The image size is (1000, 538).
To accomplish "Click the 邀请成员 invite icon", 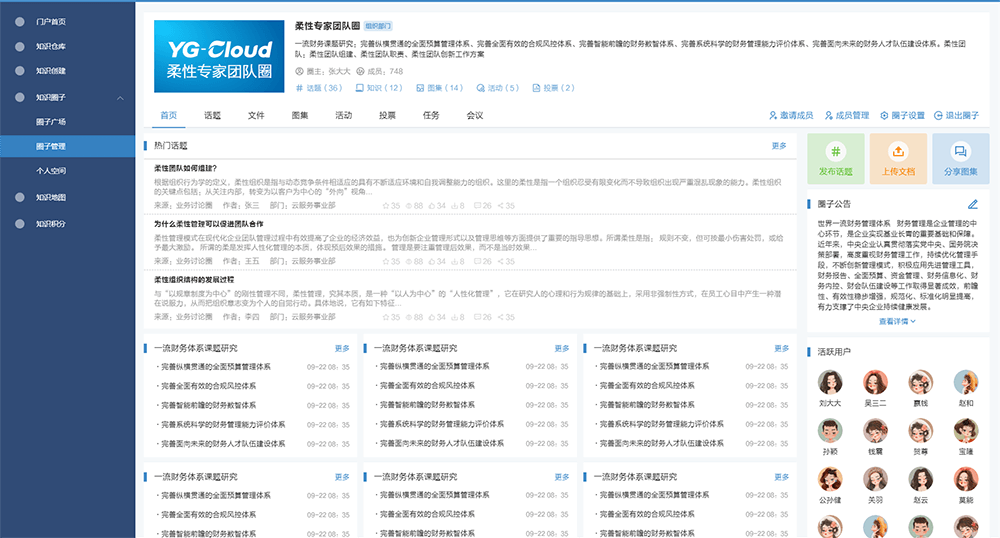I will (x=773, y=116).
